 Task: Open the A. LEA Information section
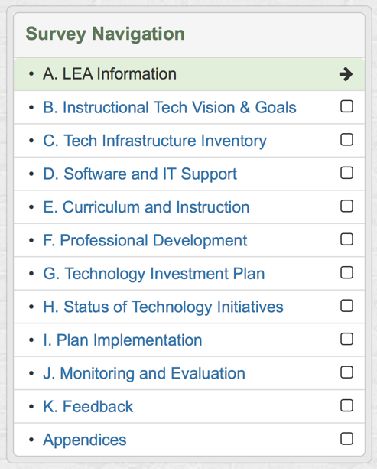[110, 74]
